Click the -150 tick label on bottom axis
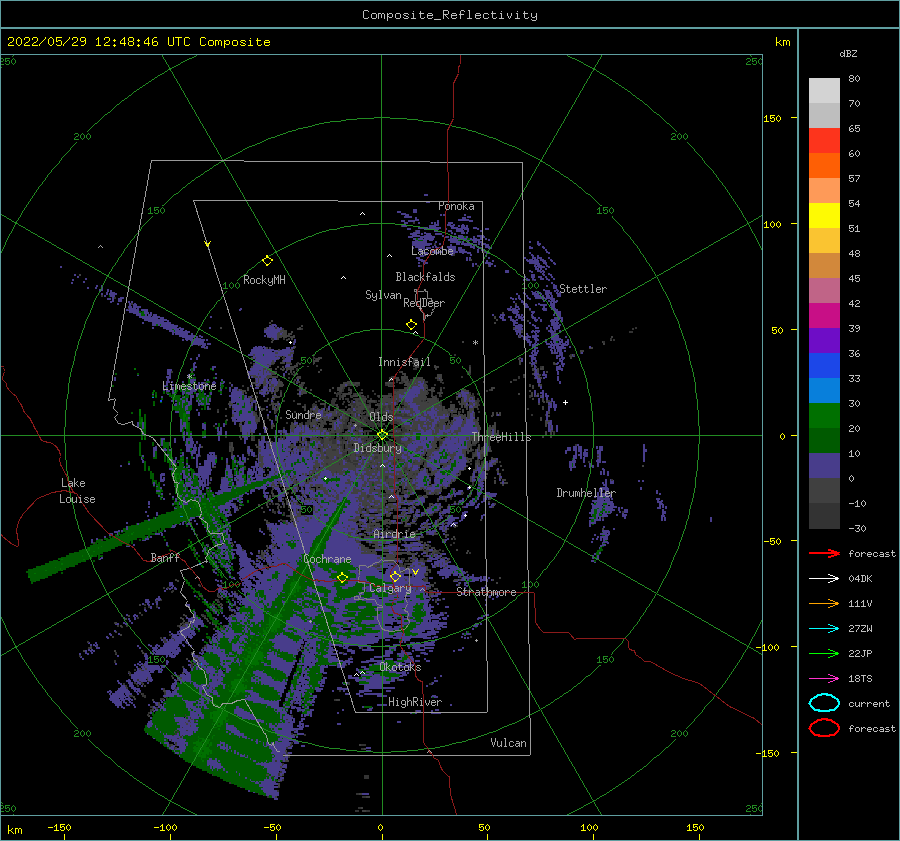The image size is (900, 841). 59,828
